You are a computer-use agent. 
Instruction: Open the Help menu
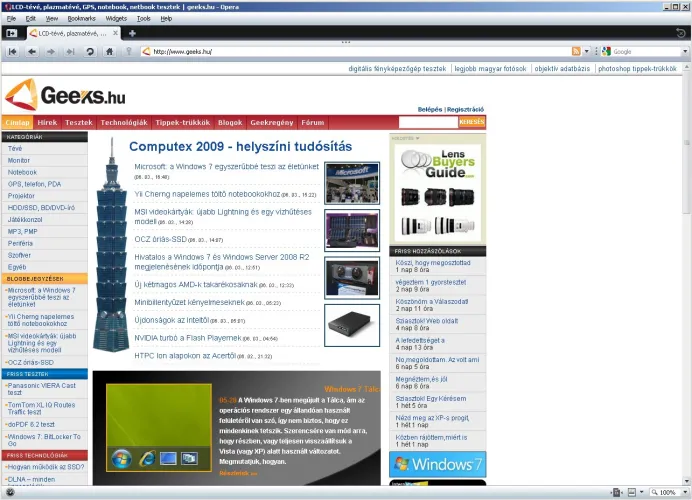166,19
